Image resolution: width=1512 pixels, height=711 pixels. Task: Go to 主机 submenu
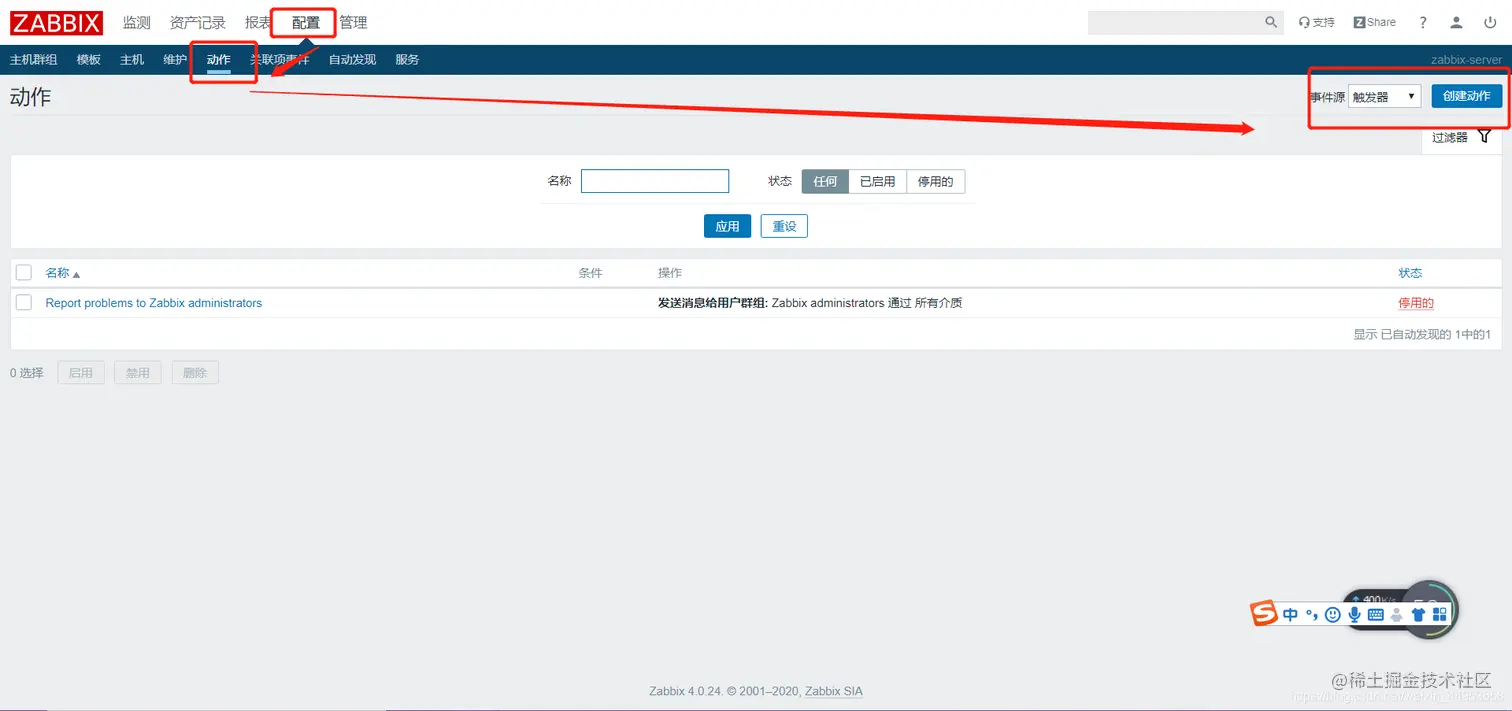tap(132, 60)
